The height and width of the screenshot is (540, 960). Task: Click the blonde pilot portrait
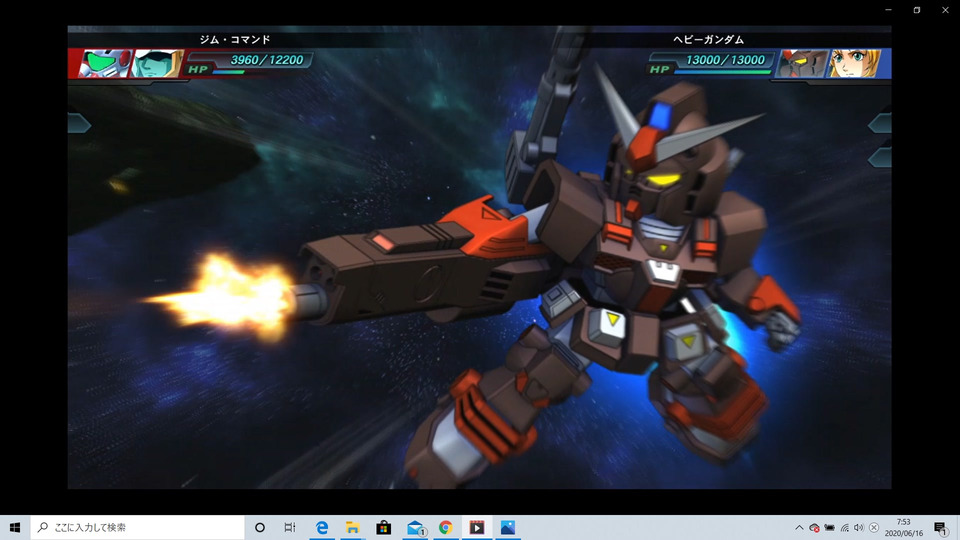point(855,64)
